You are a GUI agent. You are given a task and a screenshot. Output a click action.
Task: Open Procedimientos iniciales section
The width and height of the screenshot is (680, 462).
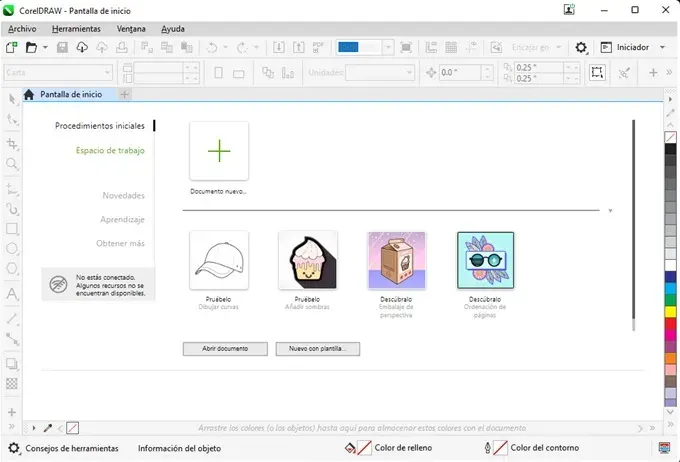pyautogui.click(x=100, y=126)
